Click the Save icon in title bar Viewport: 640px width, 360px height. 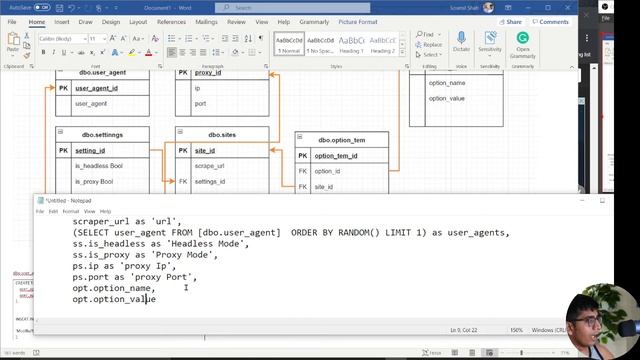tap(59, 7)
